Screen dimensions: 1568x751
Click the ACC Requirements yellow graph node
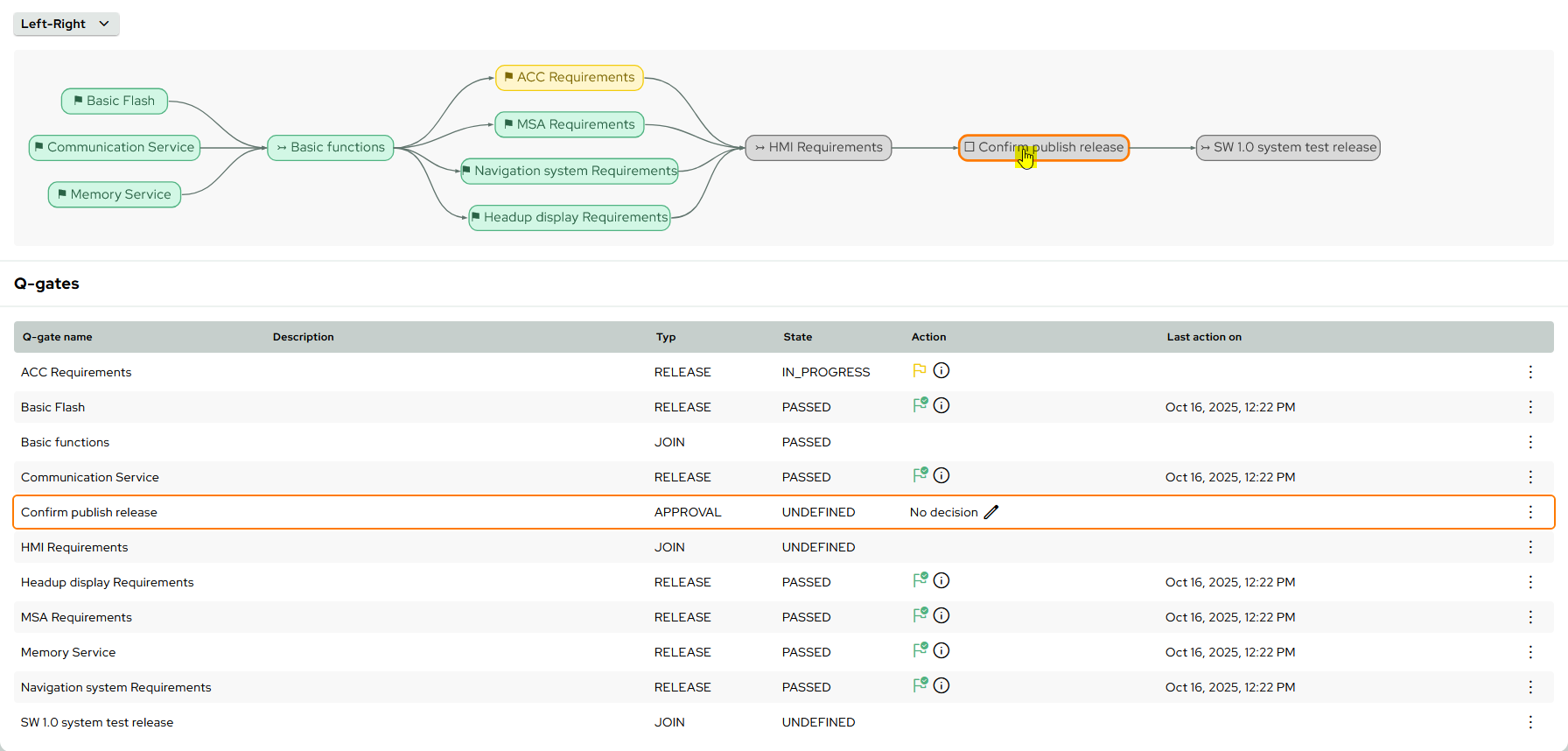[x=570, y=78]
